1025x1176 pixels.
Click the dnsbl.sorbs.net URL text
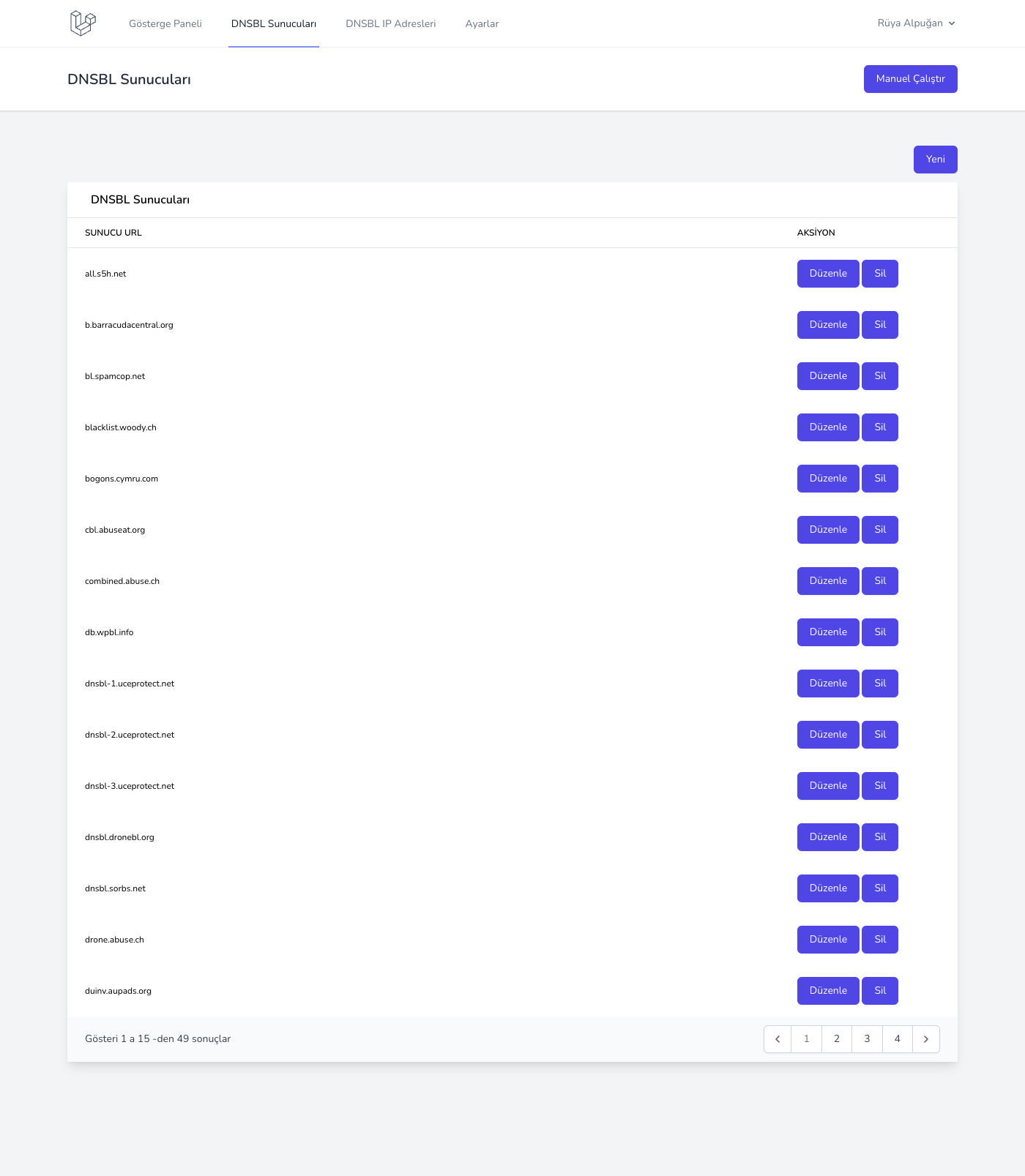[115, 888]
